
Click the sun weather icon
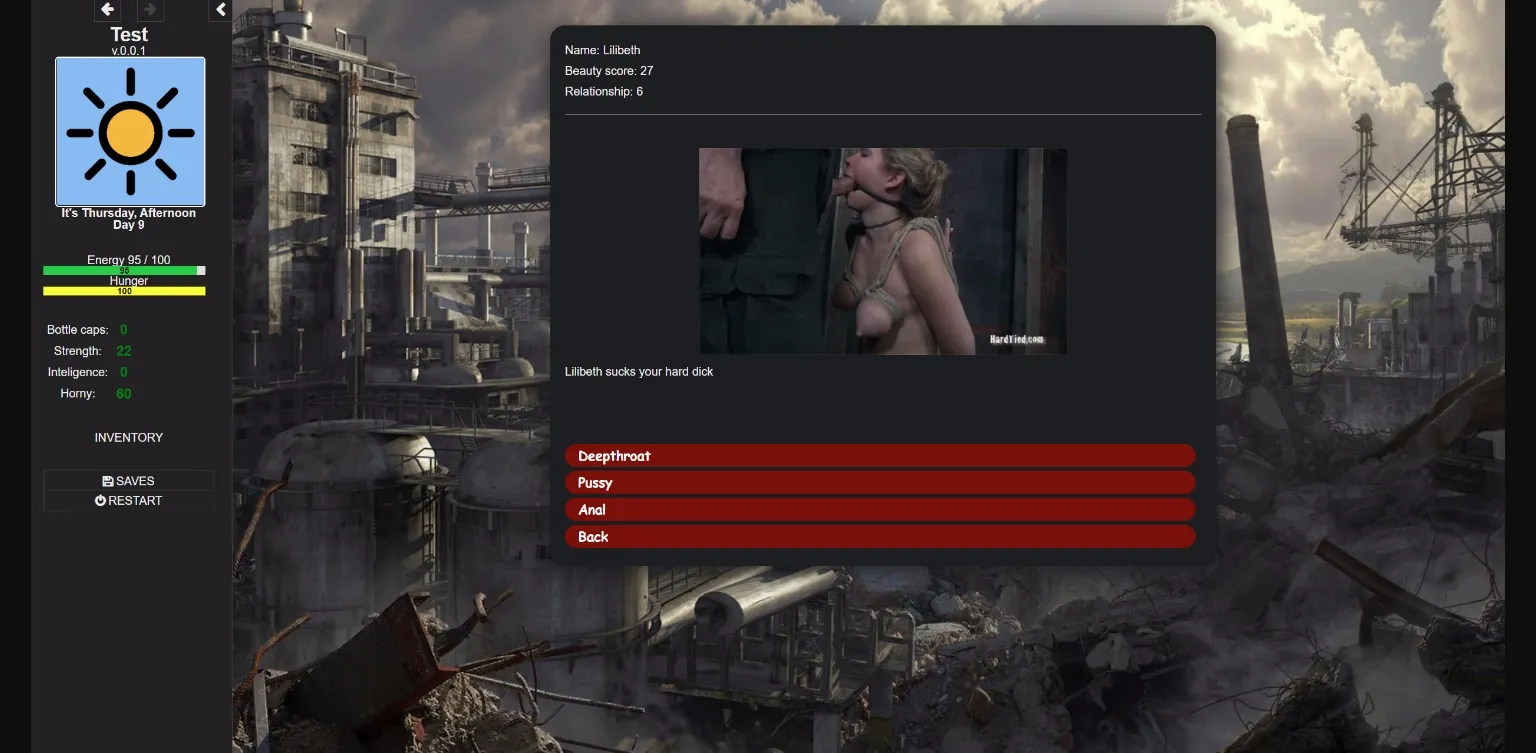(x=129, y=131)
